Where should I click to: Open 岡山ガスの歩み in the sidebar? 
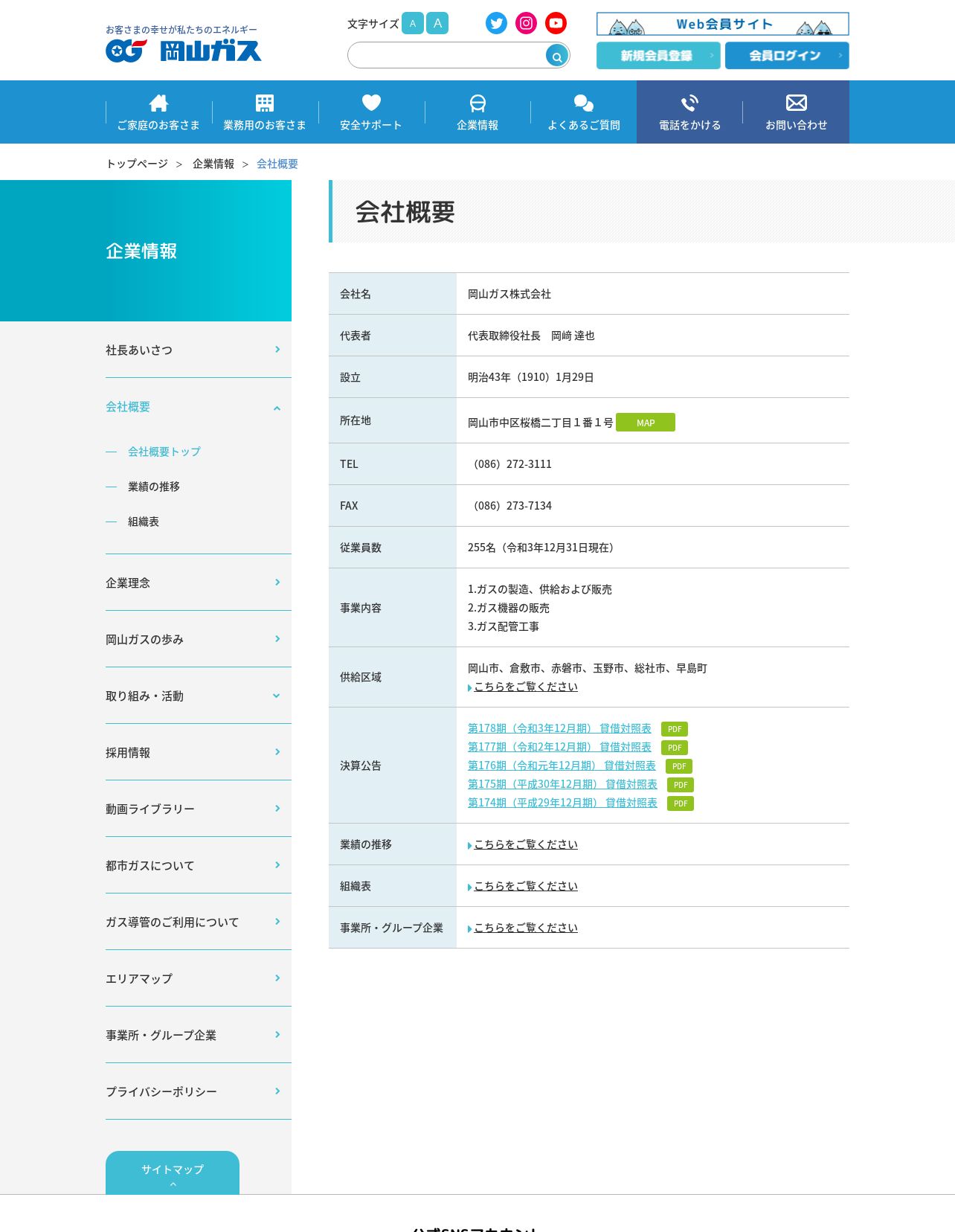coord(199,639)
